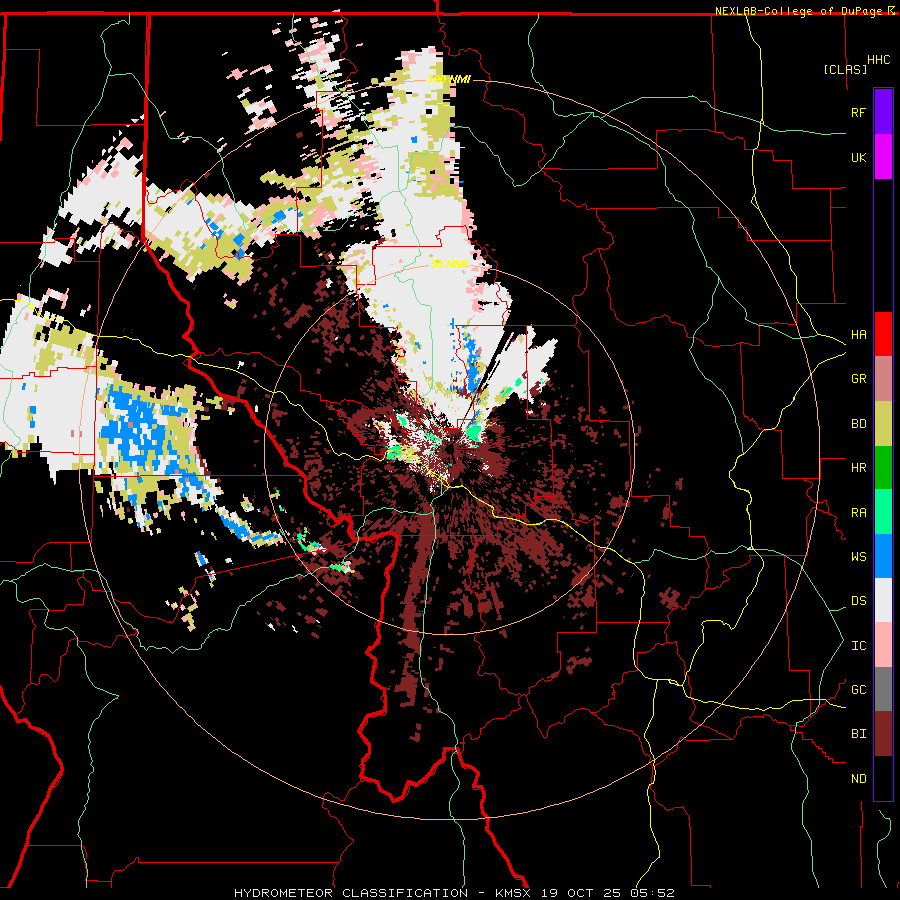900x900 pixels.
Task: Click the 'RA' legend label
Action: [858, 513]
